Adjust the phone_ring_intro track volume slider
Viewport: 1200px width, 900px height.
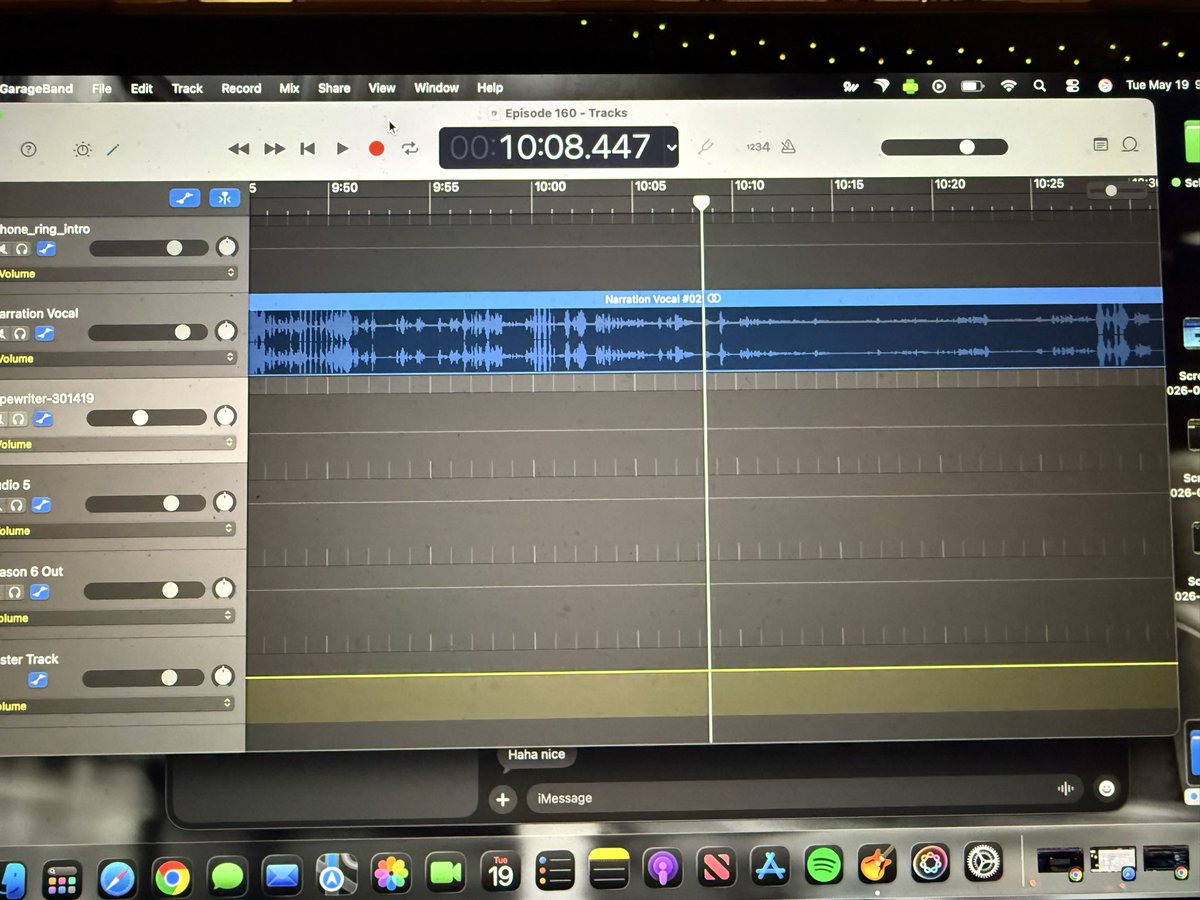(149, 248)
